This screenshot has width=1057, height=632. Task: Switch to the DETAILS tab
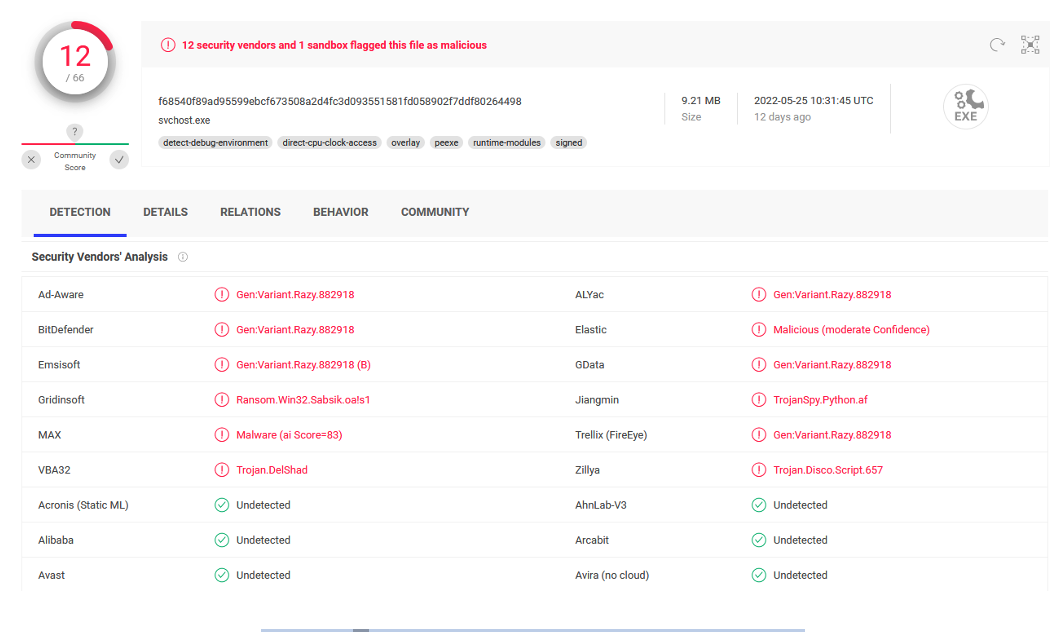165,212
